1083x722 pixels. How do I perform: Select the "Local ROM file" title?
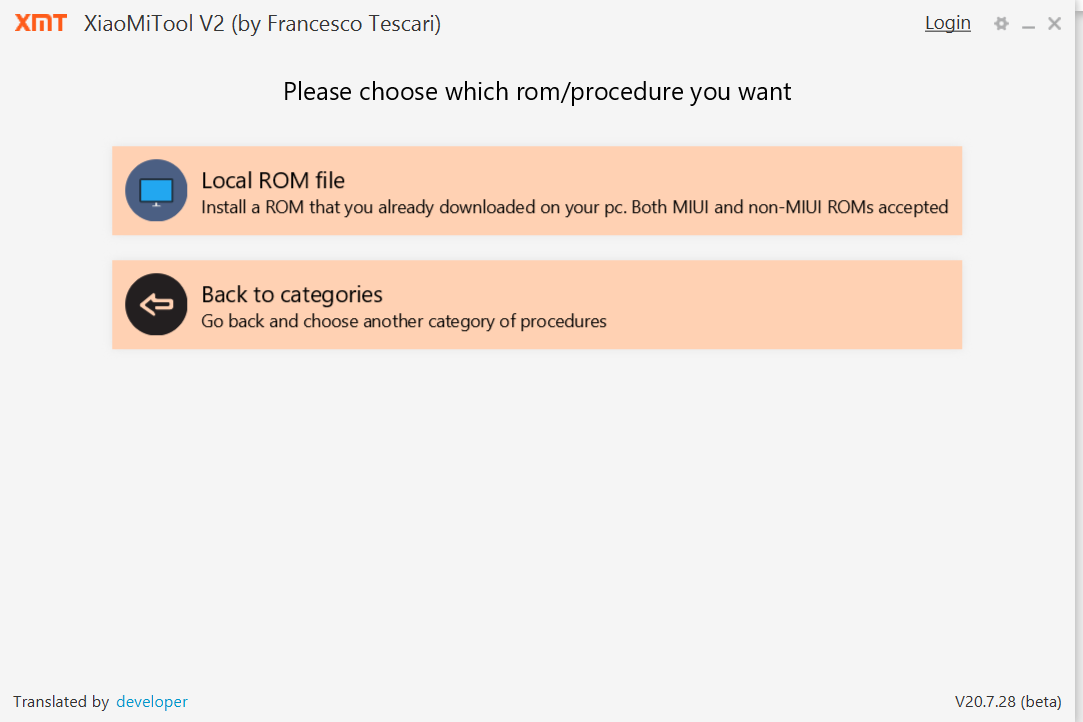point(273,180)
